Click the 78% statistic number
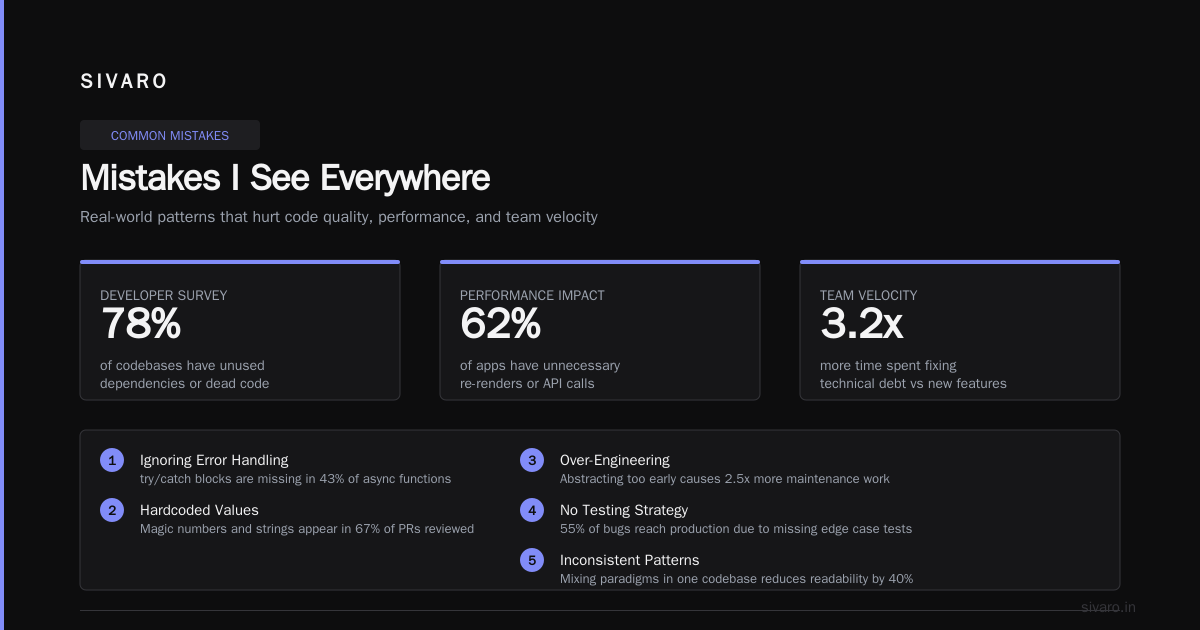This screenshot has height=630, width=1200. [x=141, y=324]
